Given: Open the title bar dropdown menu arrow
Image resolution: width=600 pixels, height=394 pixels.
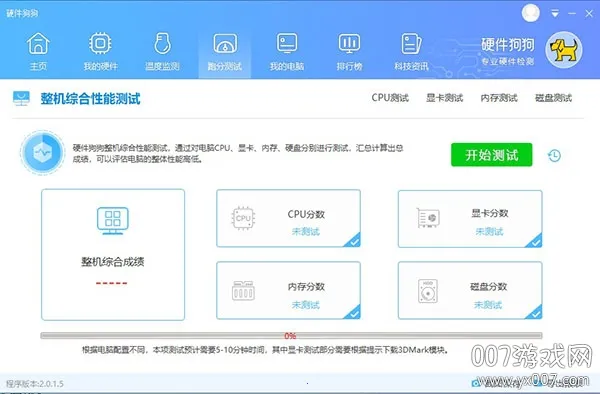Looking at the screenshot, I should 554,14.
